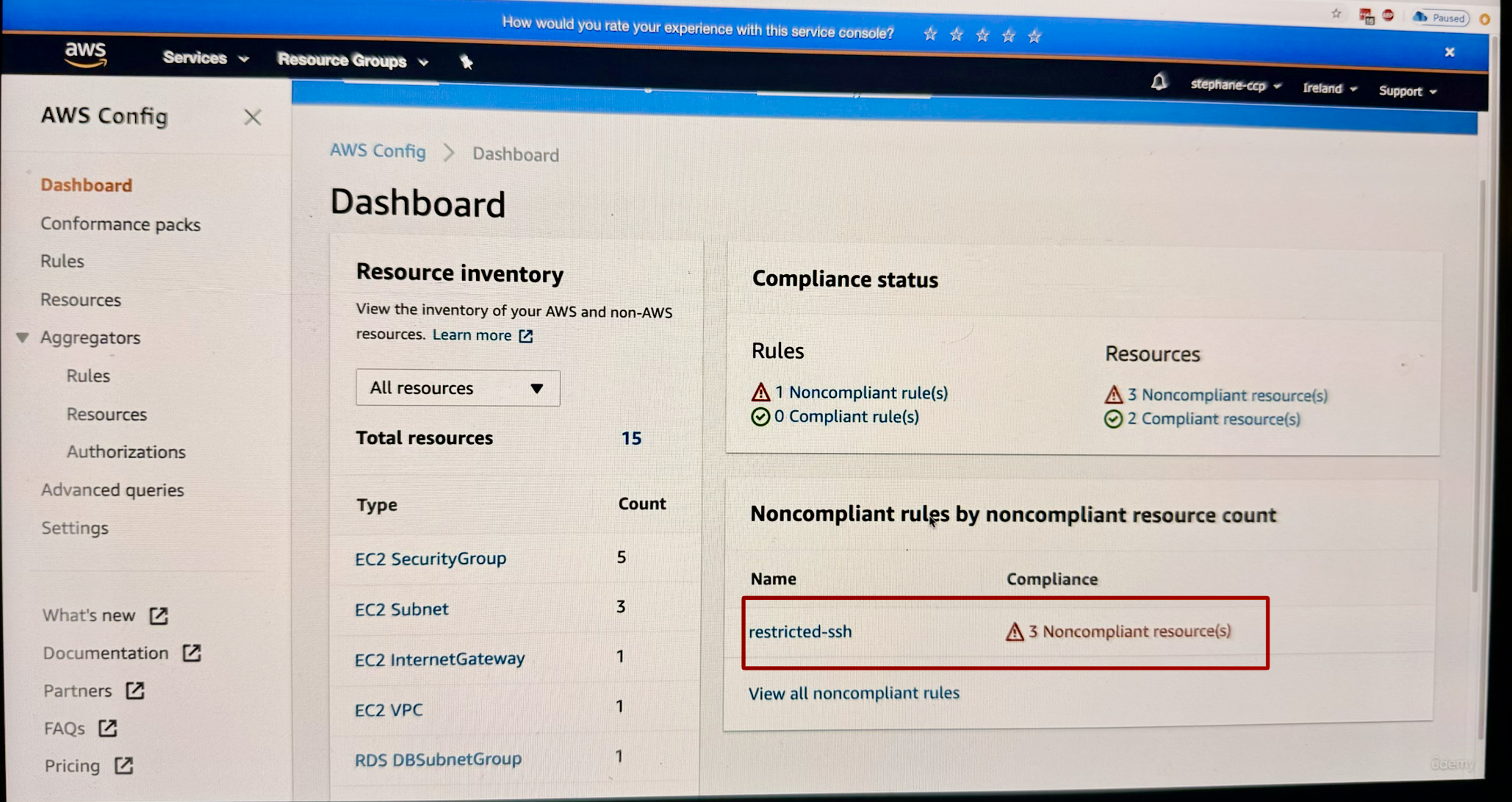
Task: Open the Partners link
Action: coord(78,691)
